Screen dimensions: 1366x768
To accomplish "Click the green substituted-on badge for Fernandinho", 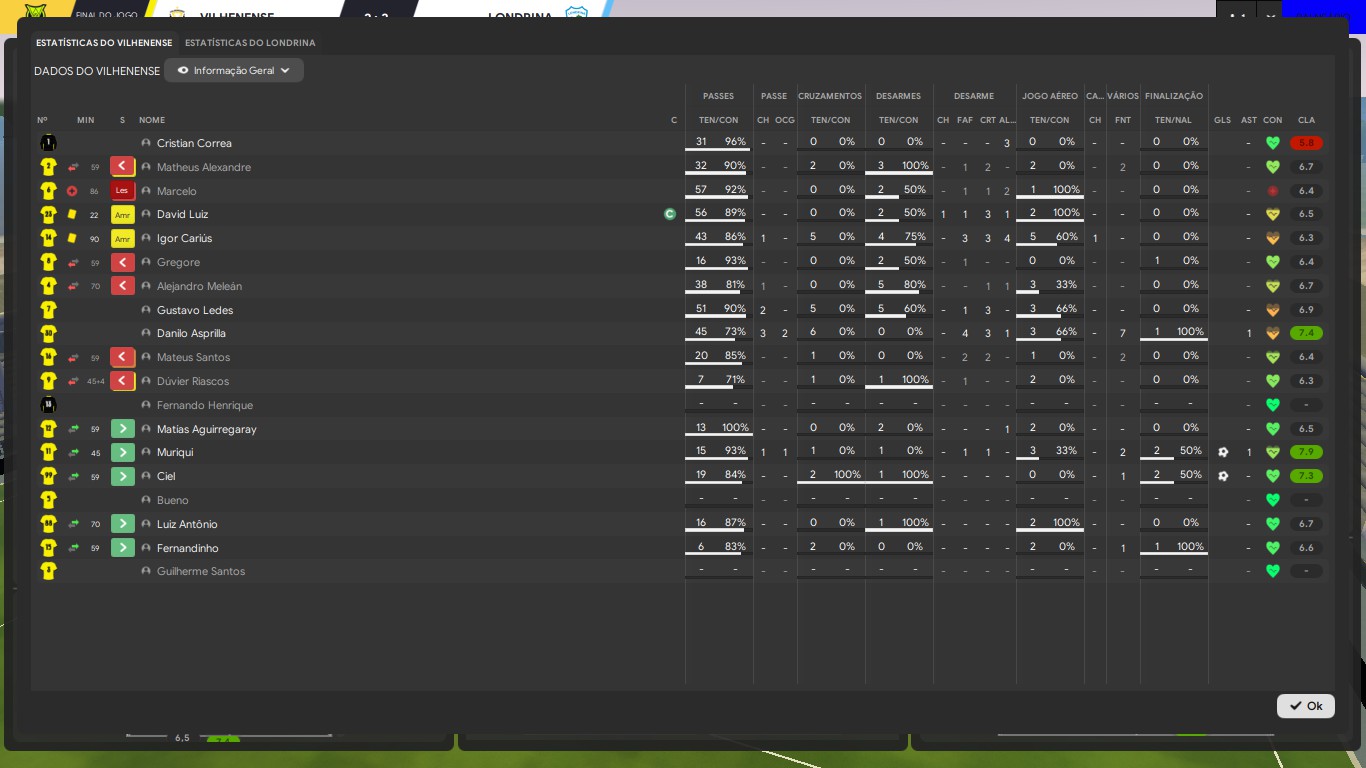I will pyautogui.click(x=122, y=548).
